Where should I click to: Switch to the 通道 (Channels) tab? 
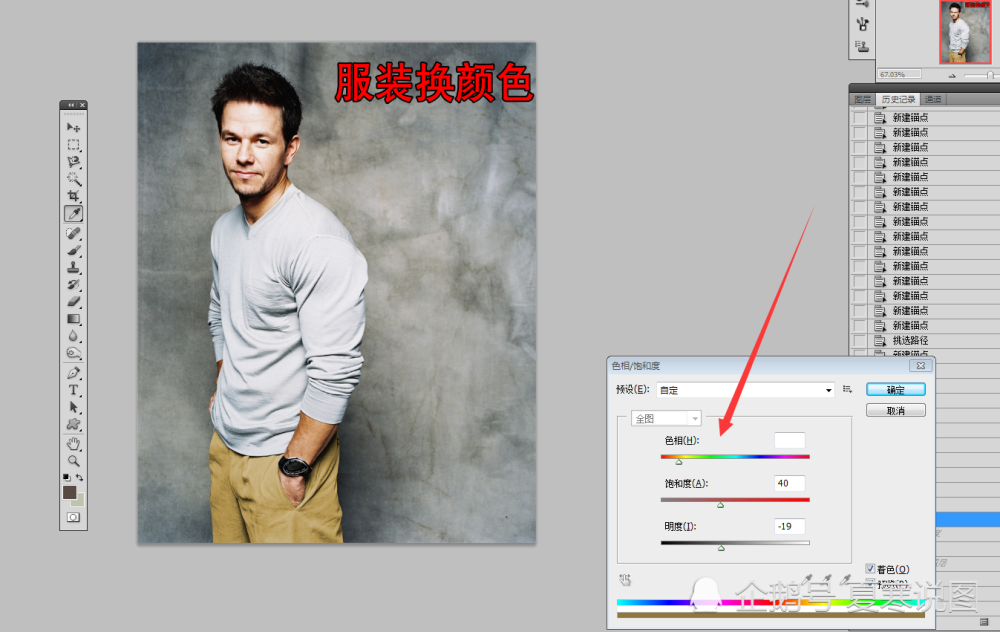[933, 99]
